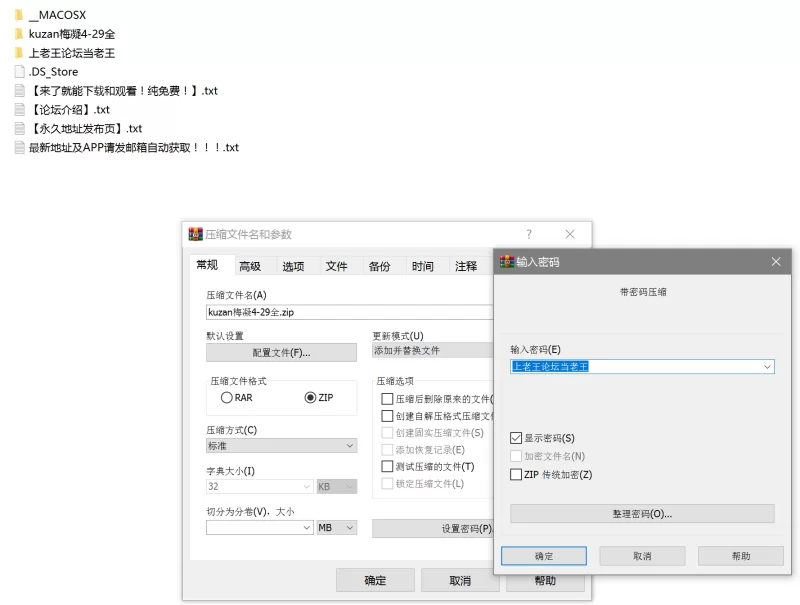This screenshot has height=605, width=800.
Task: Click the 整理密码(O)... button
Action: 642,514
